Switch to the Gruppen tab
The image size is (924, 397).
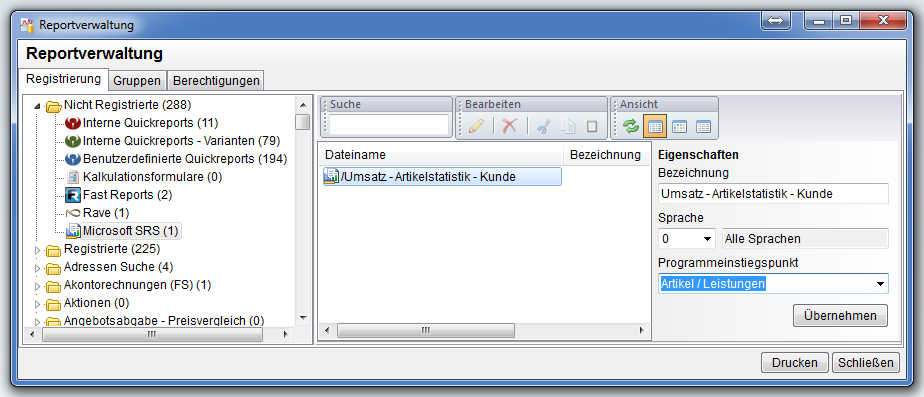pos(137,81)
